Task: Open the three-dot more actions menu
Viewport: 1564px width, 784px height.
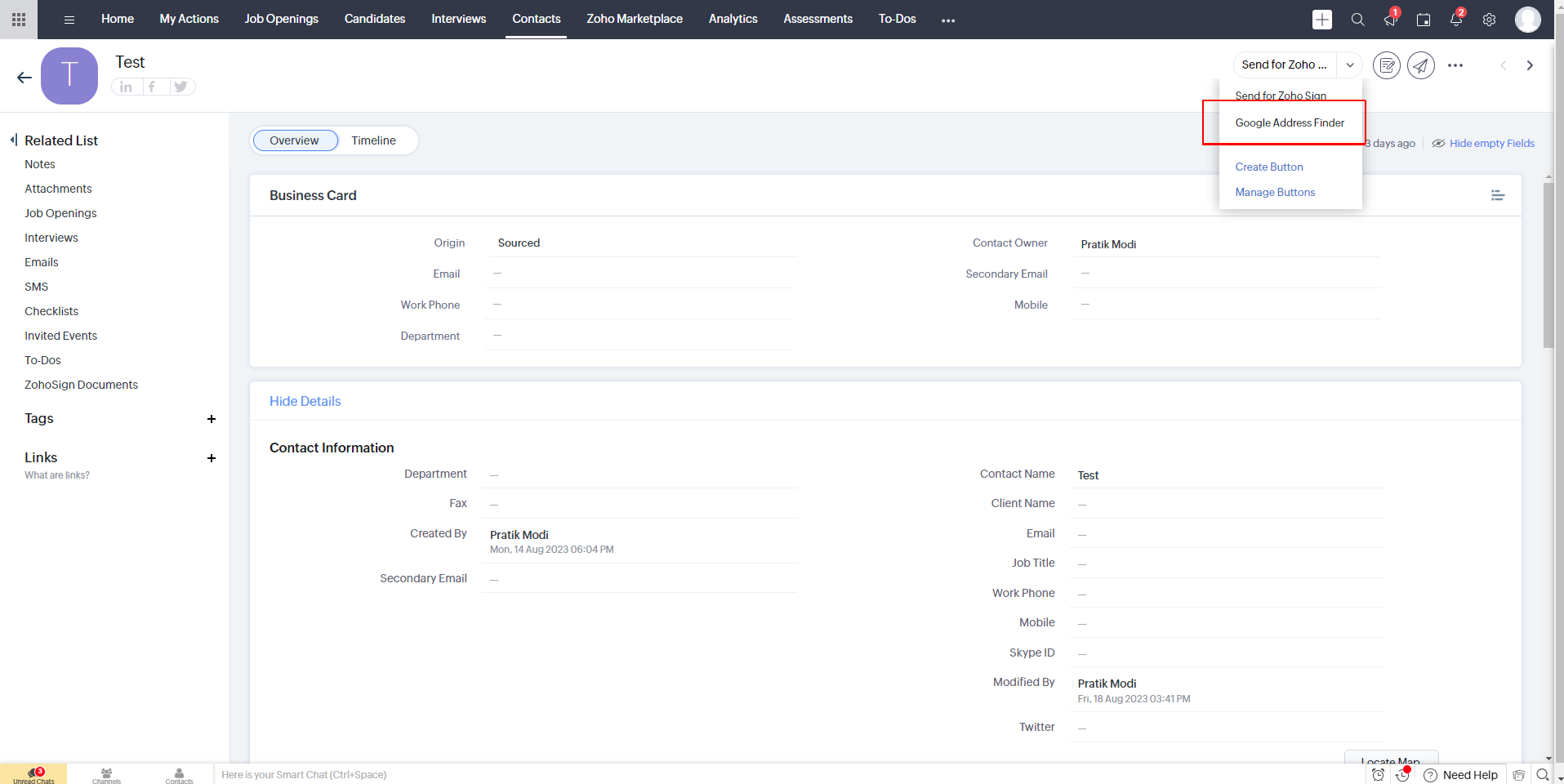Action: click(x=1455, y=65)
